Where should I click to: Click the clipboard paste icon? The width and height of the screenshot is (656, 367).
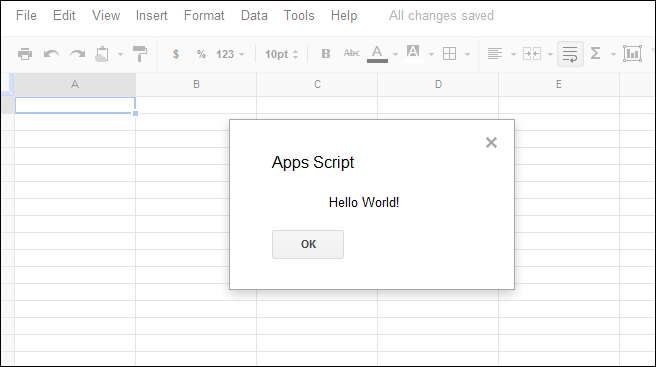point(102,54)
